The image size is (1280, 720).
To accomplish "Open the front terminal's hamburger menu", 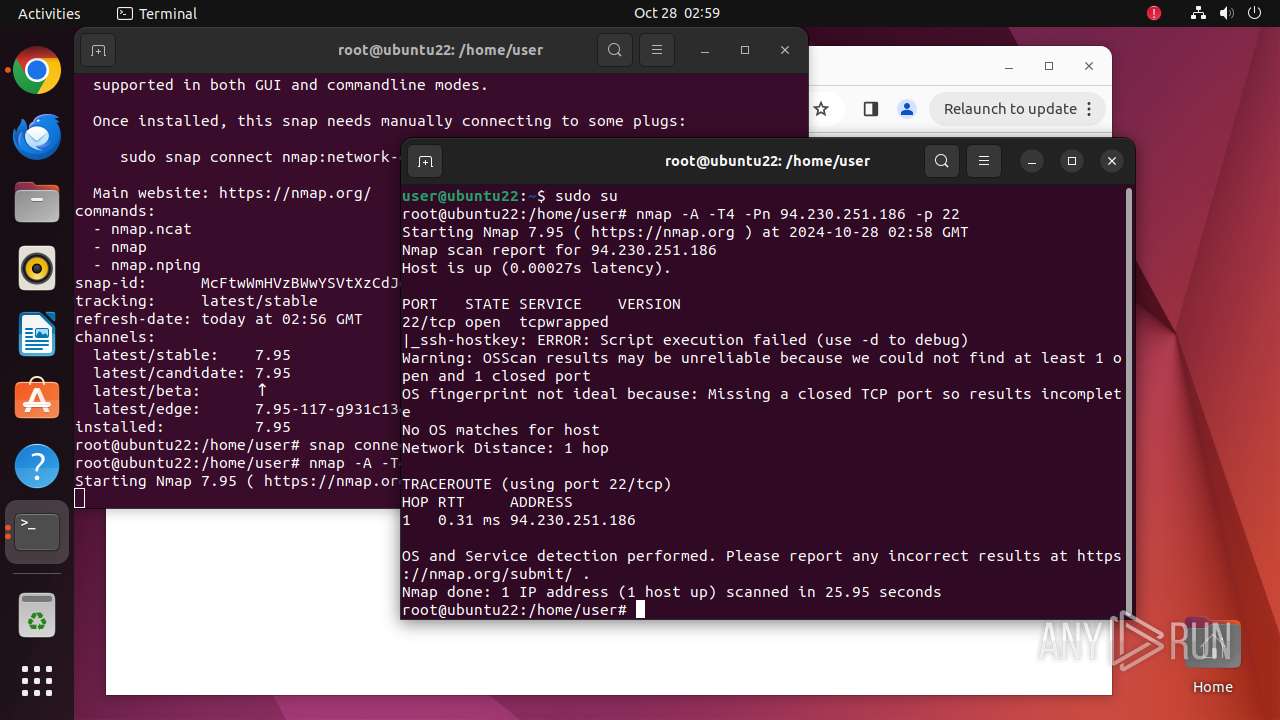I will coord(984,161).
